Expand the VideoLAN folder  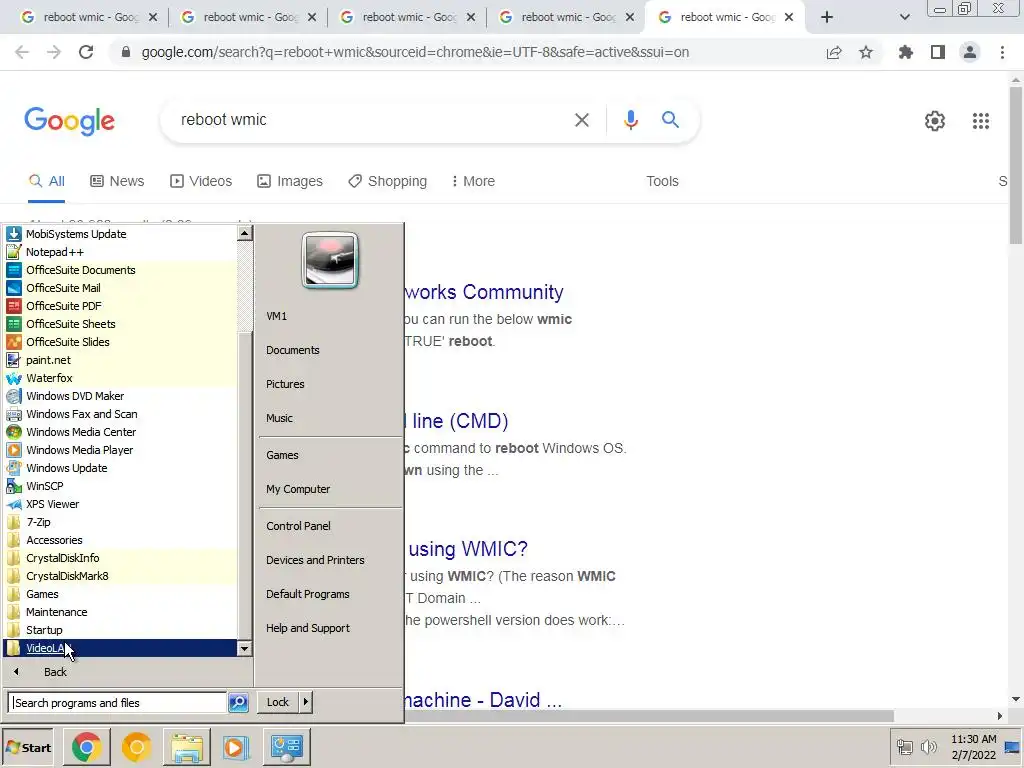[x=121, y=648]
